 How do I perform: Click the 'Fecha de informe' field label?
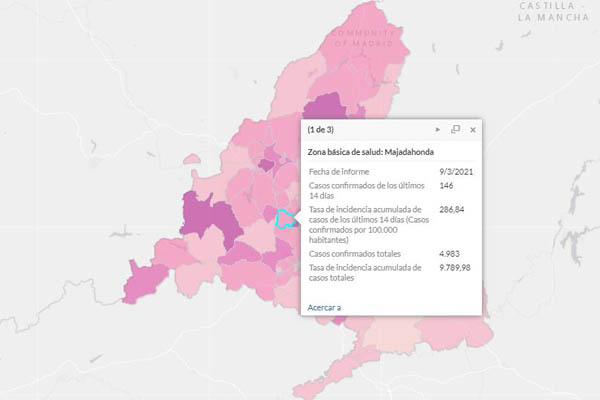340,172
